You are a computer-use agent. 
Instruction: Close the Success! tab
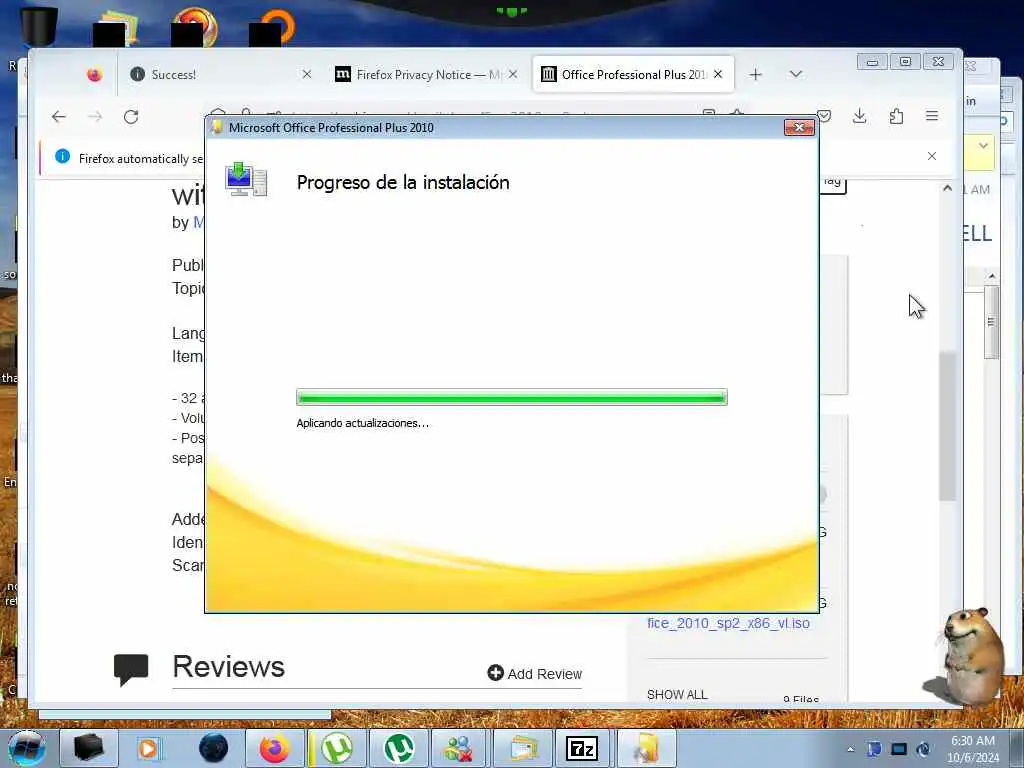[x=307, y=74]
